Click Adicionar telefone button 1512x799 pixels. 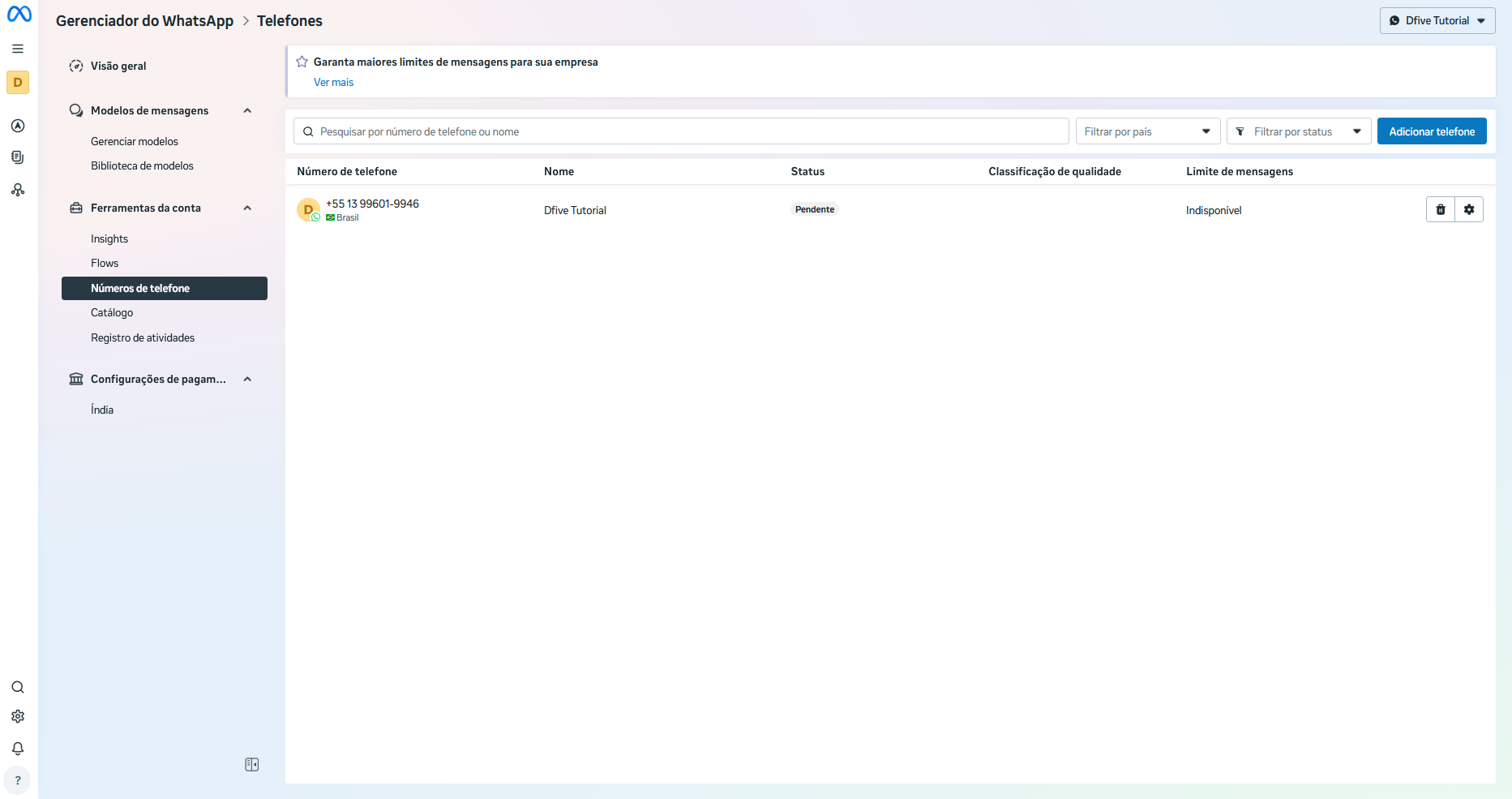(1431, 131)
